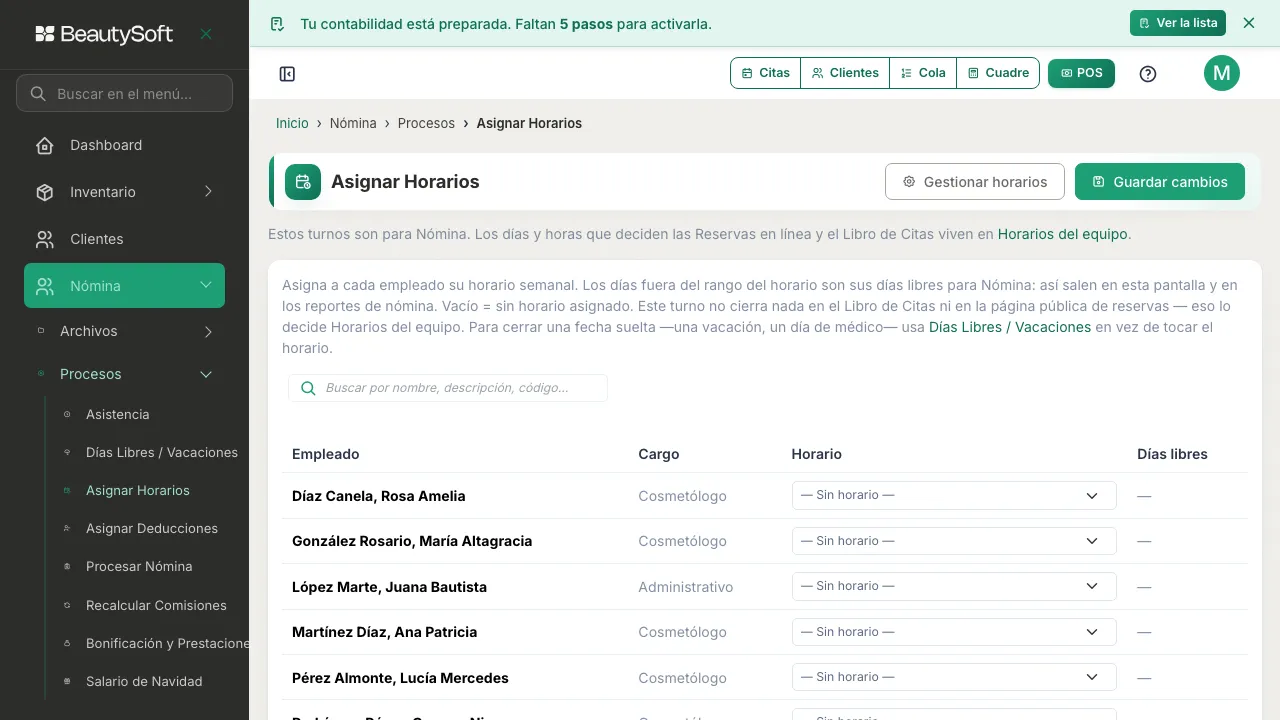Click the Dashboard home icon
The height and width of the screenshot is (720, 1280).
coord(45,145)
